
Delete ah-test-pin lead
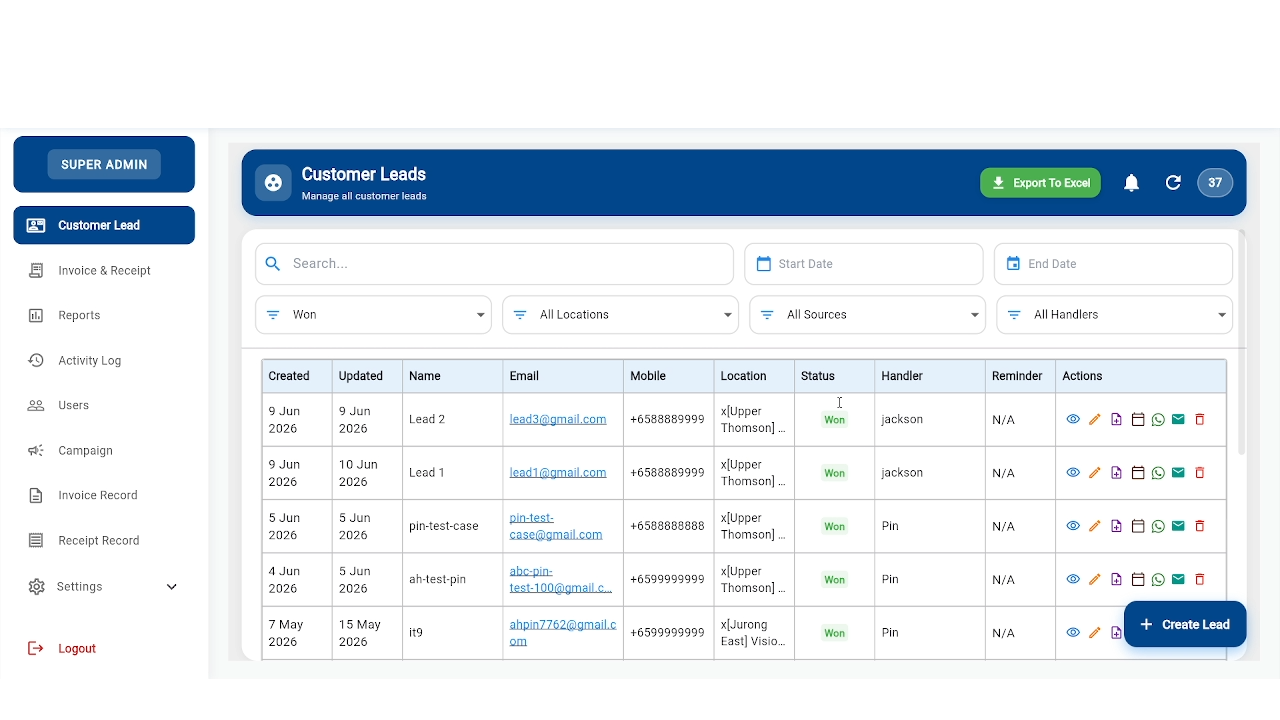click(1200, 579)
